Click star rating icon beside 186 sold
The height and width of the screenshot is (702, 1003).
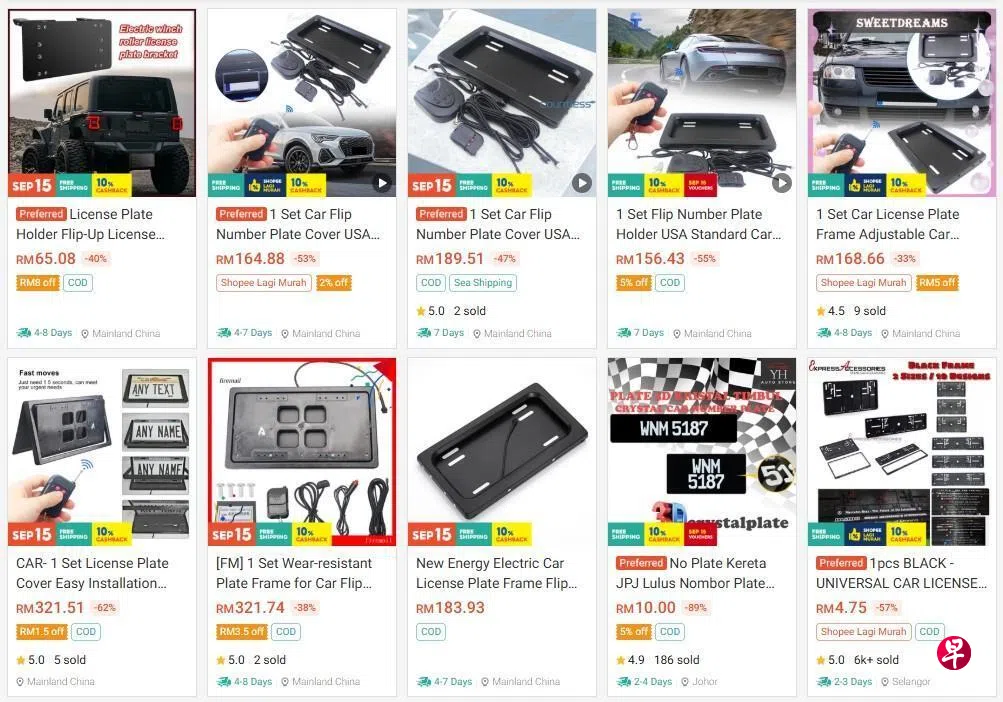[620, 660]
